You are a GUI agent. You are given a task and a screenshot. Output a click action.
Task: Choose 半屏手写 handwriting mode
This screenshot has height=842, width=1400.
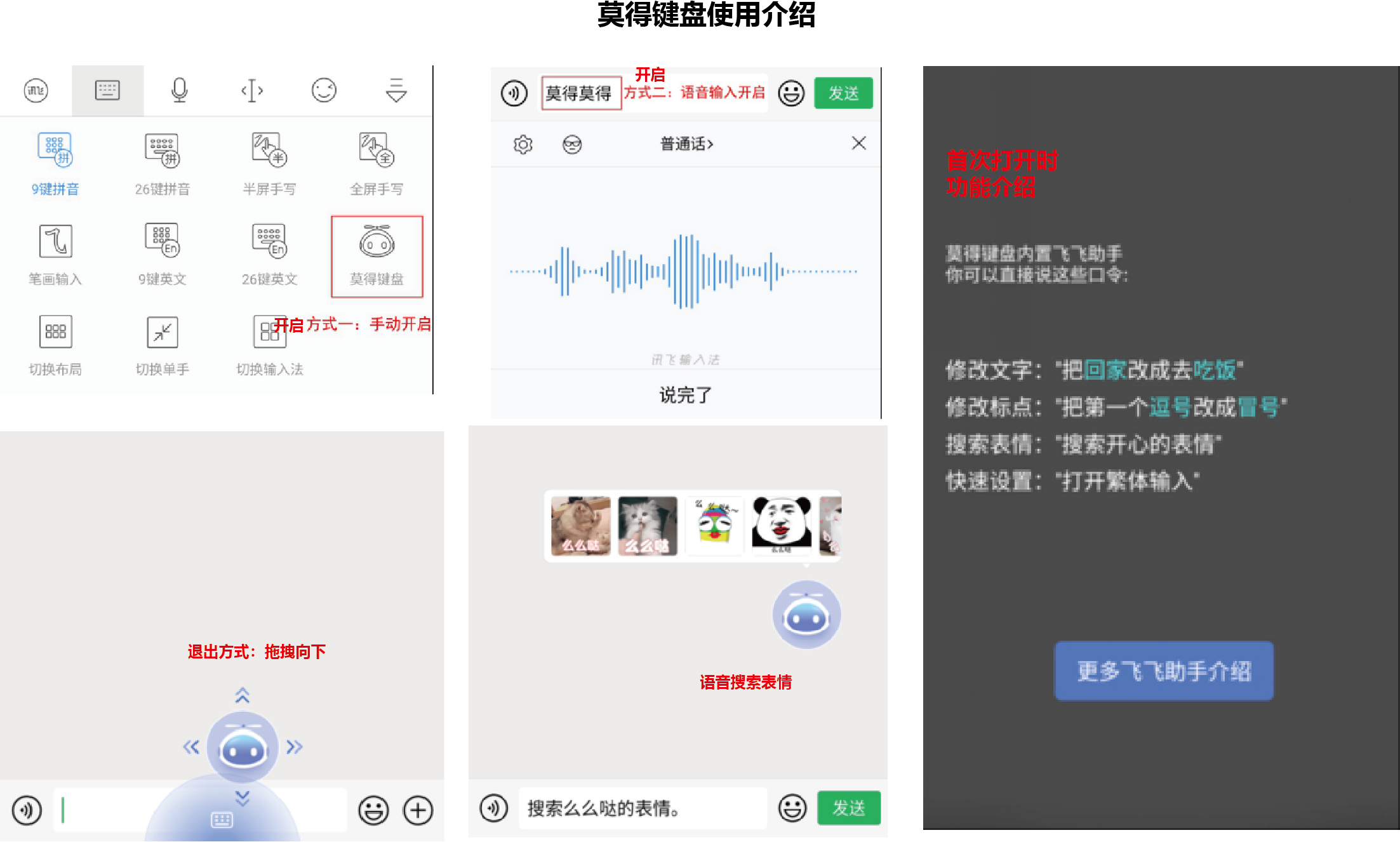[x=270, y=164]
